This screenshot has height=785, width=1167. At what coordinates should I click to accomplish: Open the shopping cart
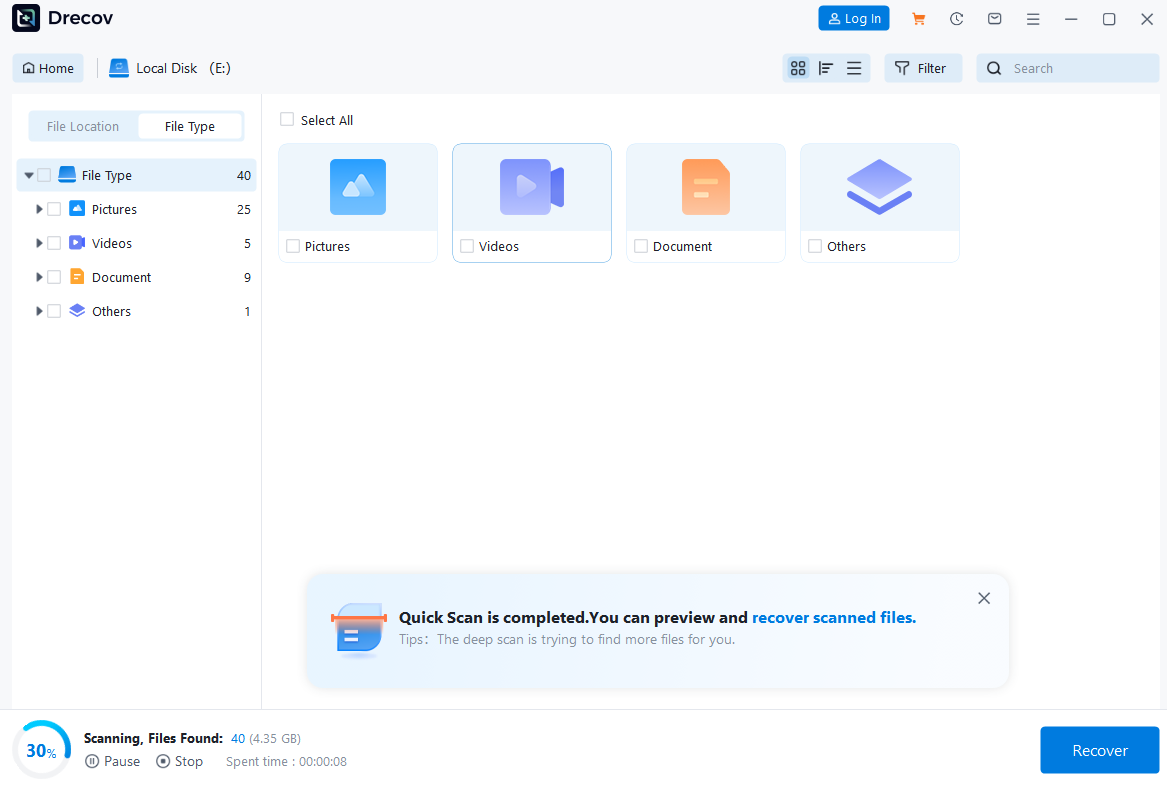point(918,18)
